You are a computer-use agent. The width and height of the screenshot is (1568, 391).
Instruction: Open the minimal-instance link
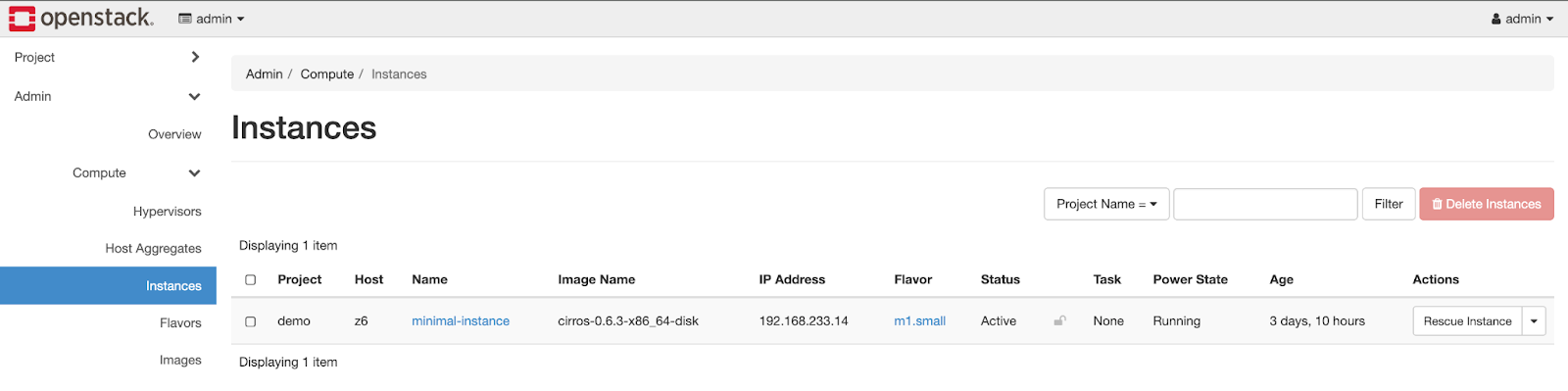coord(461,320)
